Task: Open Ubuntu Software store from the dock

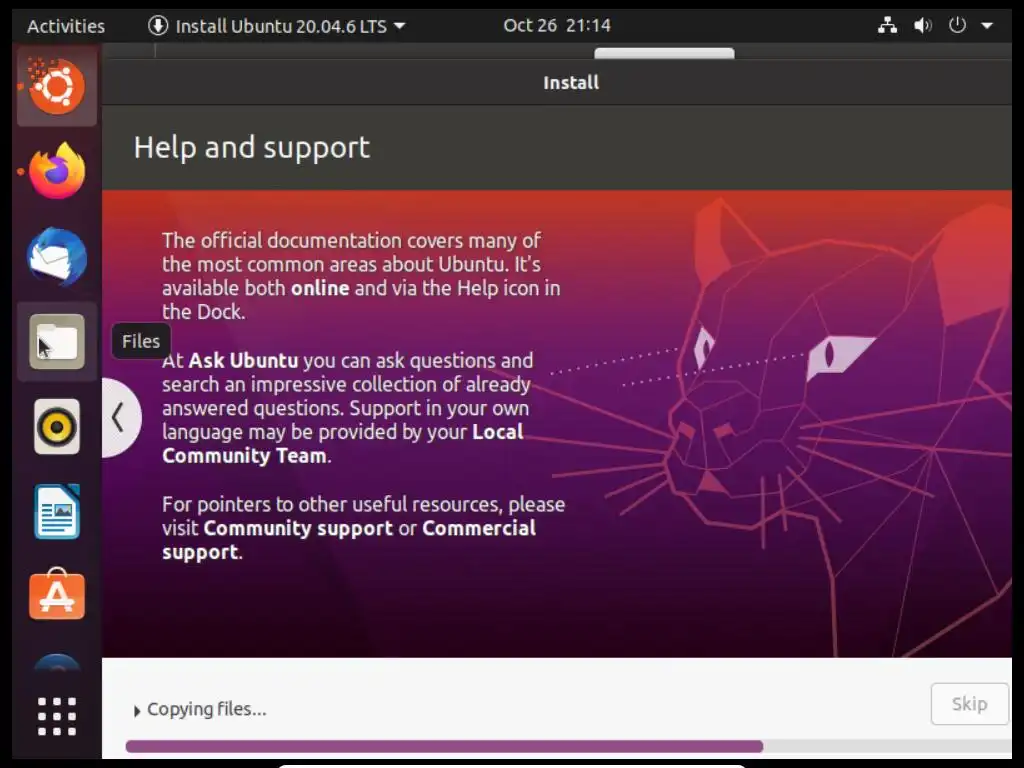Action: [57, 594]
